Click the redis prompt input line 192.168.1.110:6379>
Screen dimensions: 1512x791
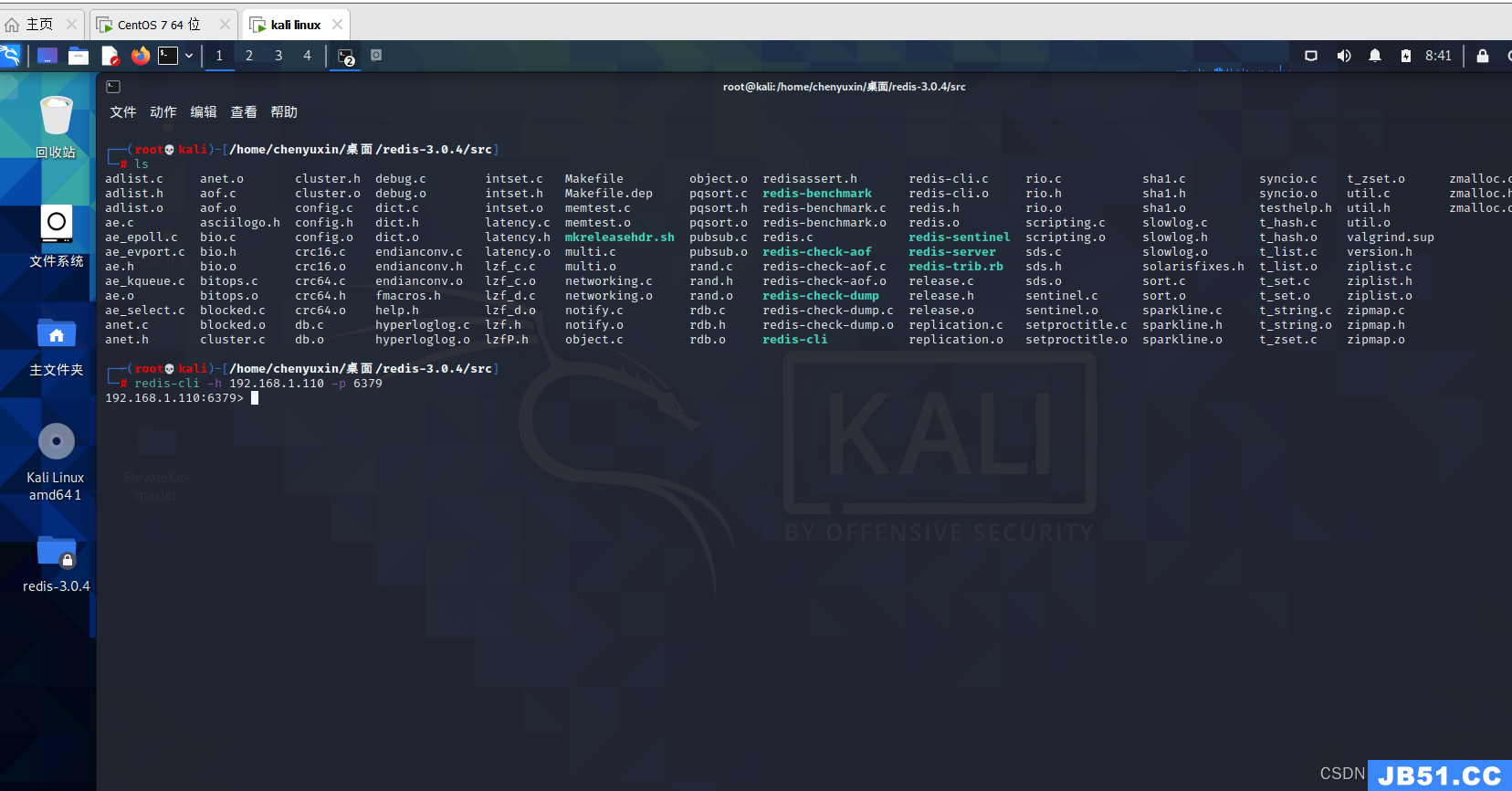point(182,398)
